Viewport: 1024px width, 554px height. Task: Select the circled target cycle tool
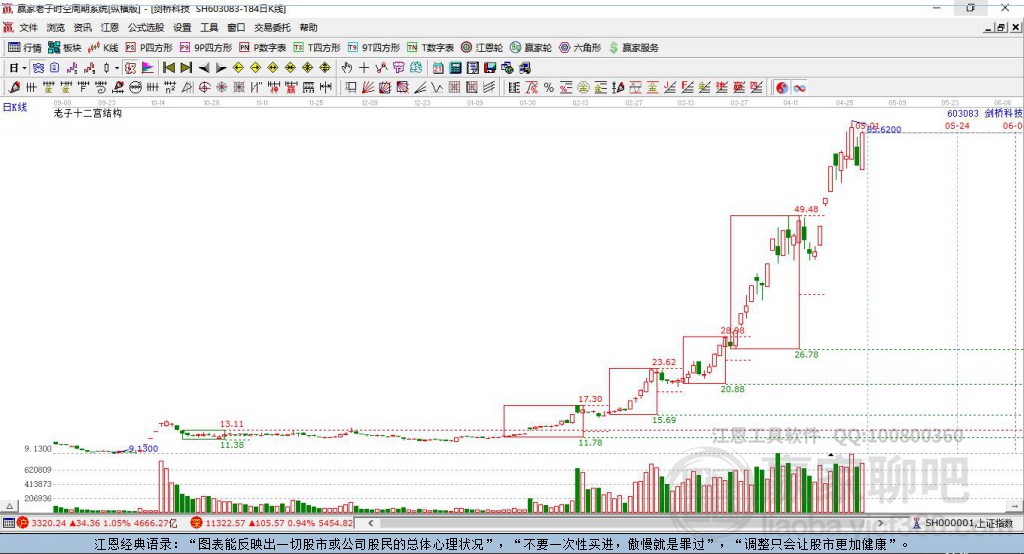[204, 88]
